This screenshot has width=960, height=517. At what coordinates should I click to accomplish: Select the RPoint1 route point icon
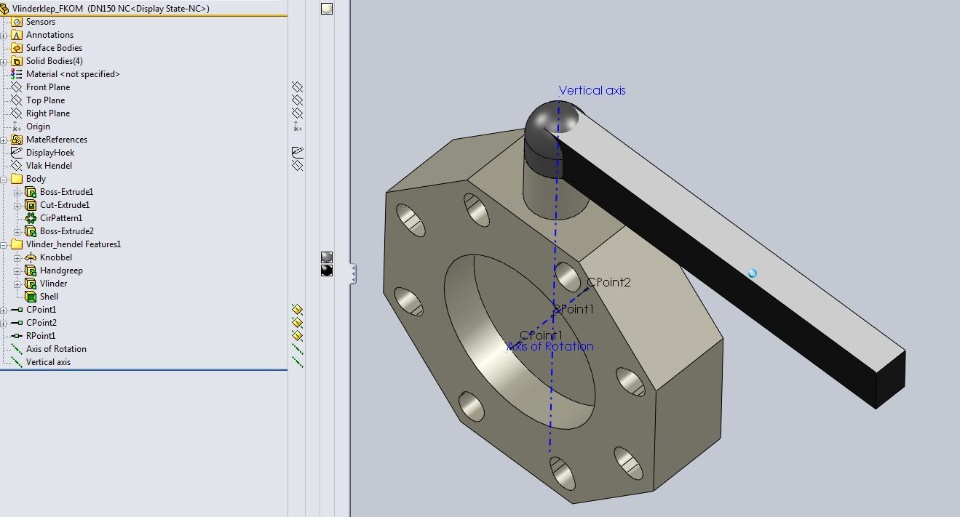click(x=17, y=336)
